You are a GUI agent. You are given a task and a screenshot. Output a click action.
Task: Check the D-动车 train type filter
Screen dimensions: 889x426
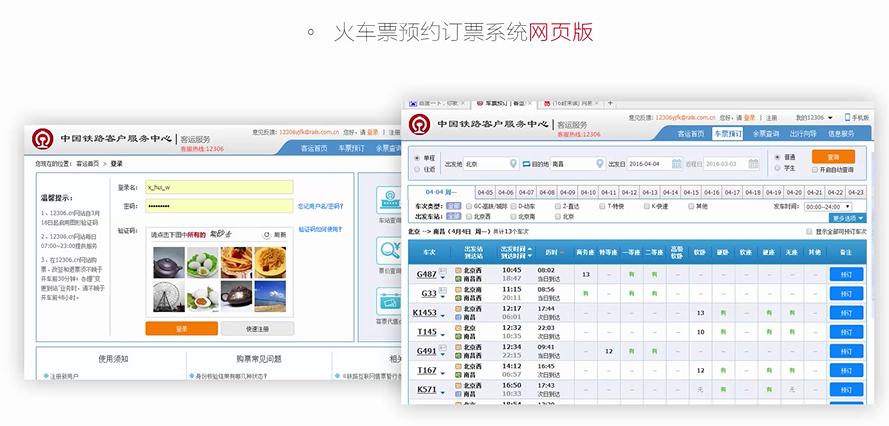pyautogui.click(x=513, y=206)
